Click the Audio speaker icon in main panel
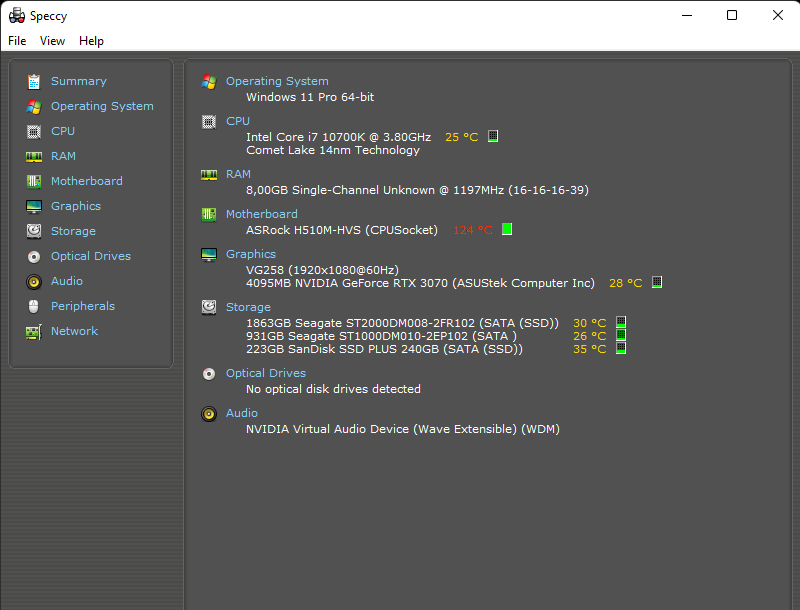 pos(209,414)
